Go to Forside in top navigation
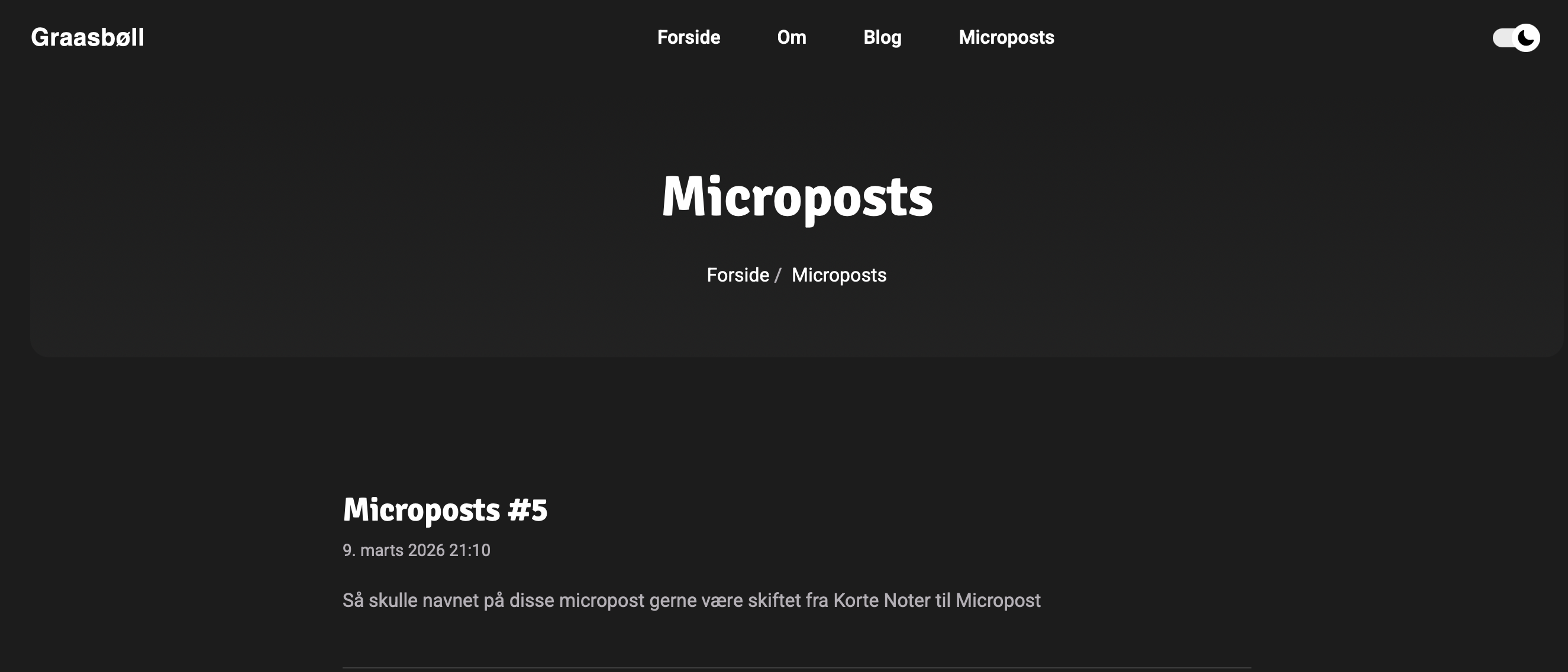The image size is (1568, 672). point(688,38)
